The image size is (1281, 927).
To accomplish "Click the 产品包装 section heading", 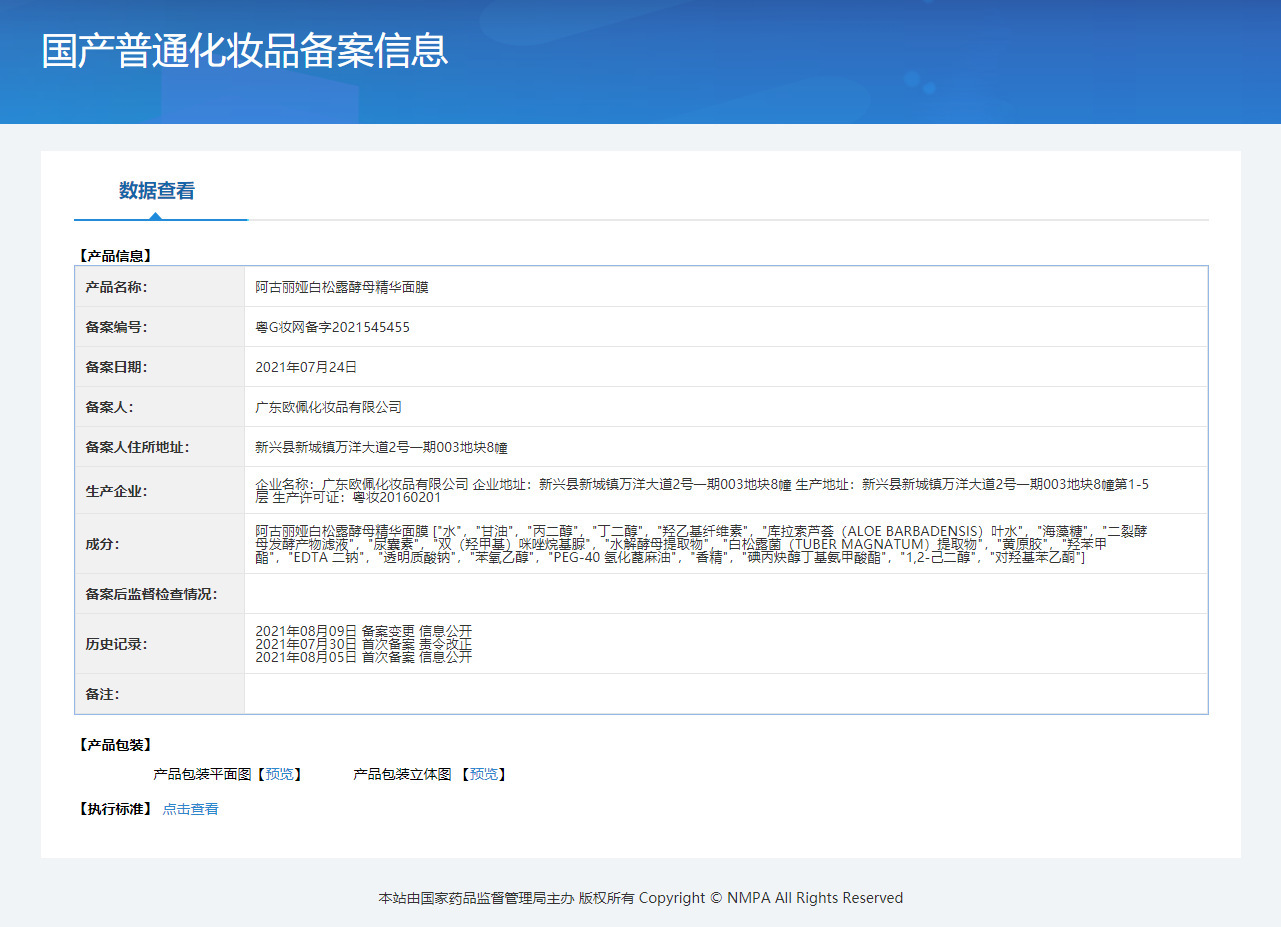I will click(x=115, y=745).
